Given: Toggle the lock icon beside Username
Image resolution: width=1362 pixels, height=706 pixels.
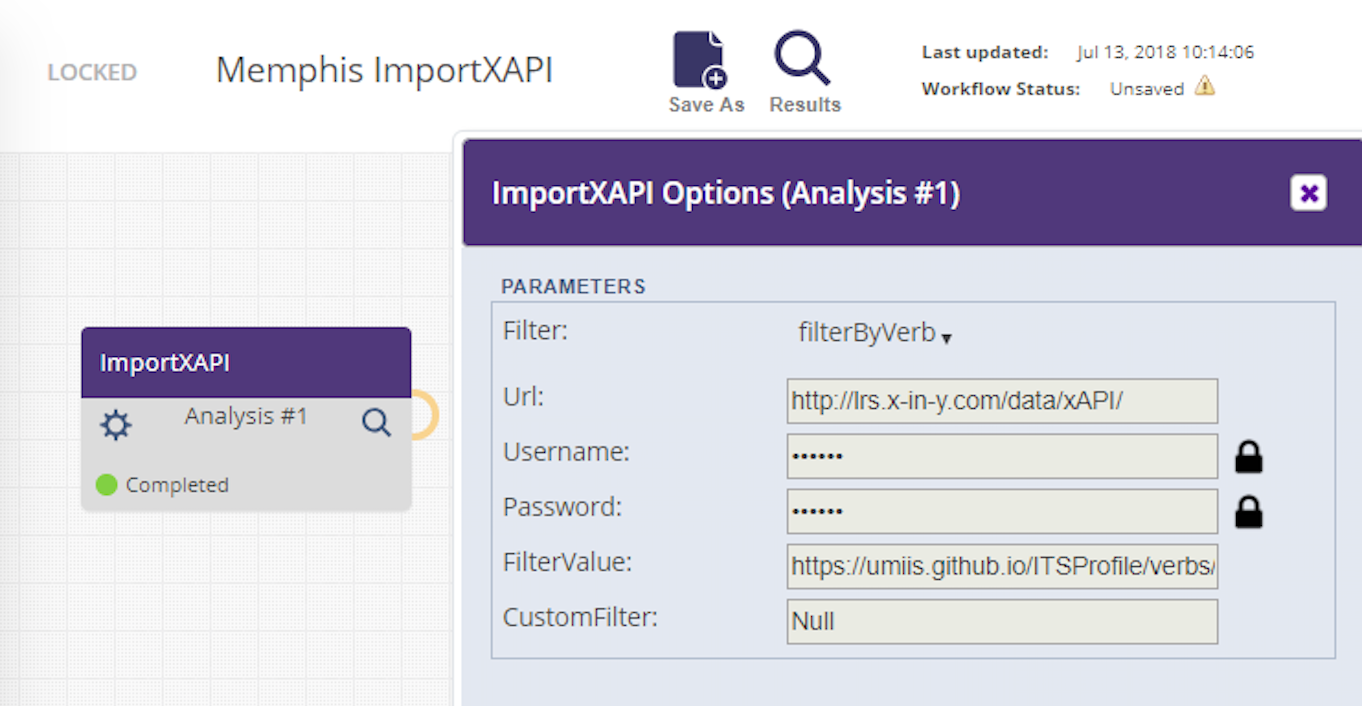Looking at the screenshot, I should [1248, 457].
